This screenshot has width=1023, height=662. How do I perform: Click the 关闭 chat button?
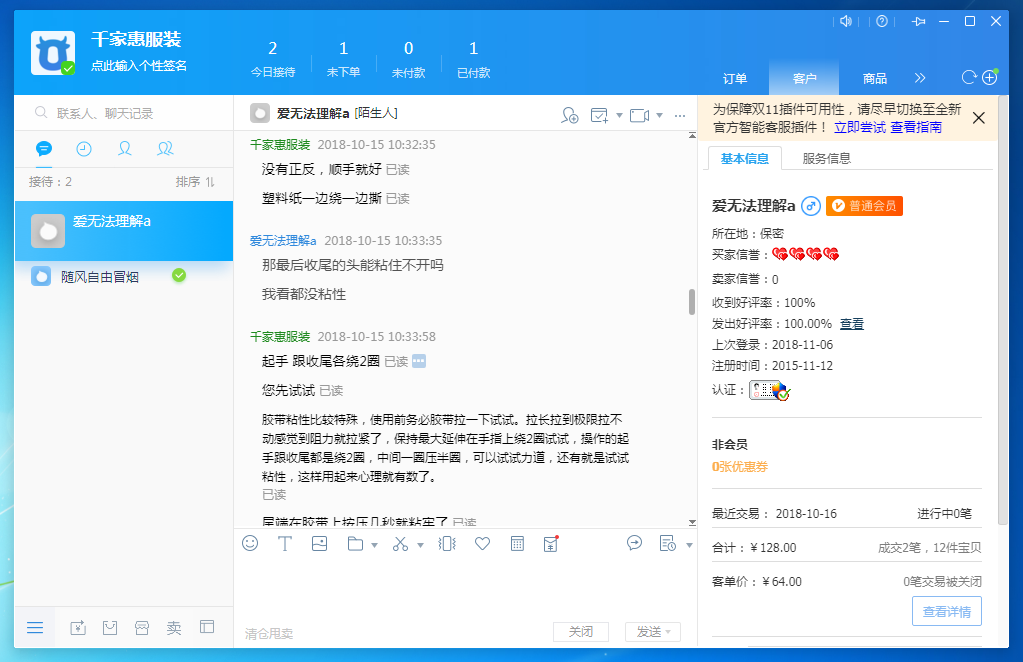coord(581,631)
